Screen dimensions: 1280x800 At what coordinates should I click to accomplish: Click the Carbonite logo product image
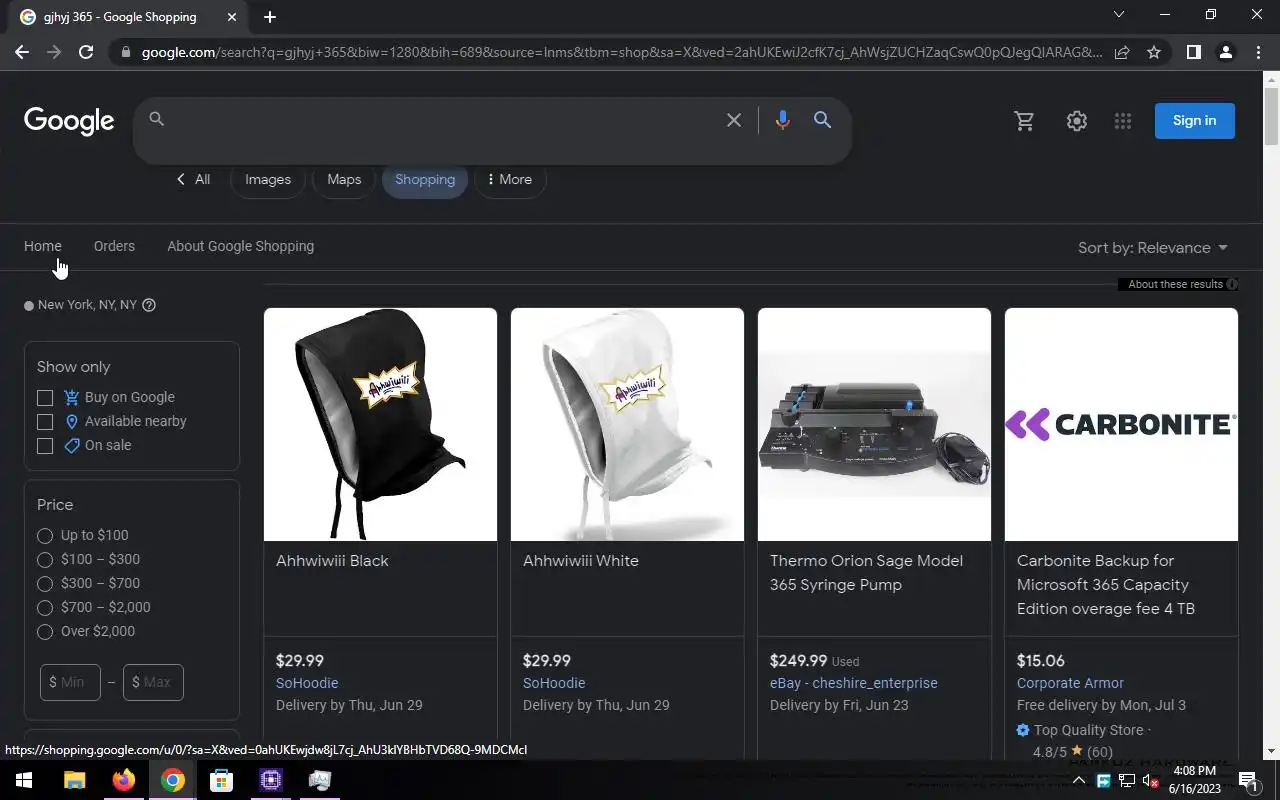[1121, 424]
